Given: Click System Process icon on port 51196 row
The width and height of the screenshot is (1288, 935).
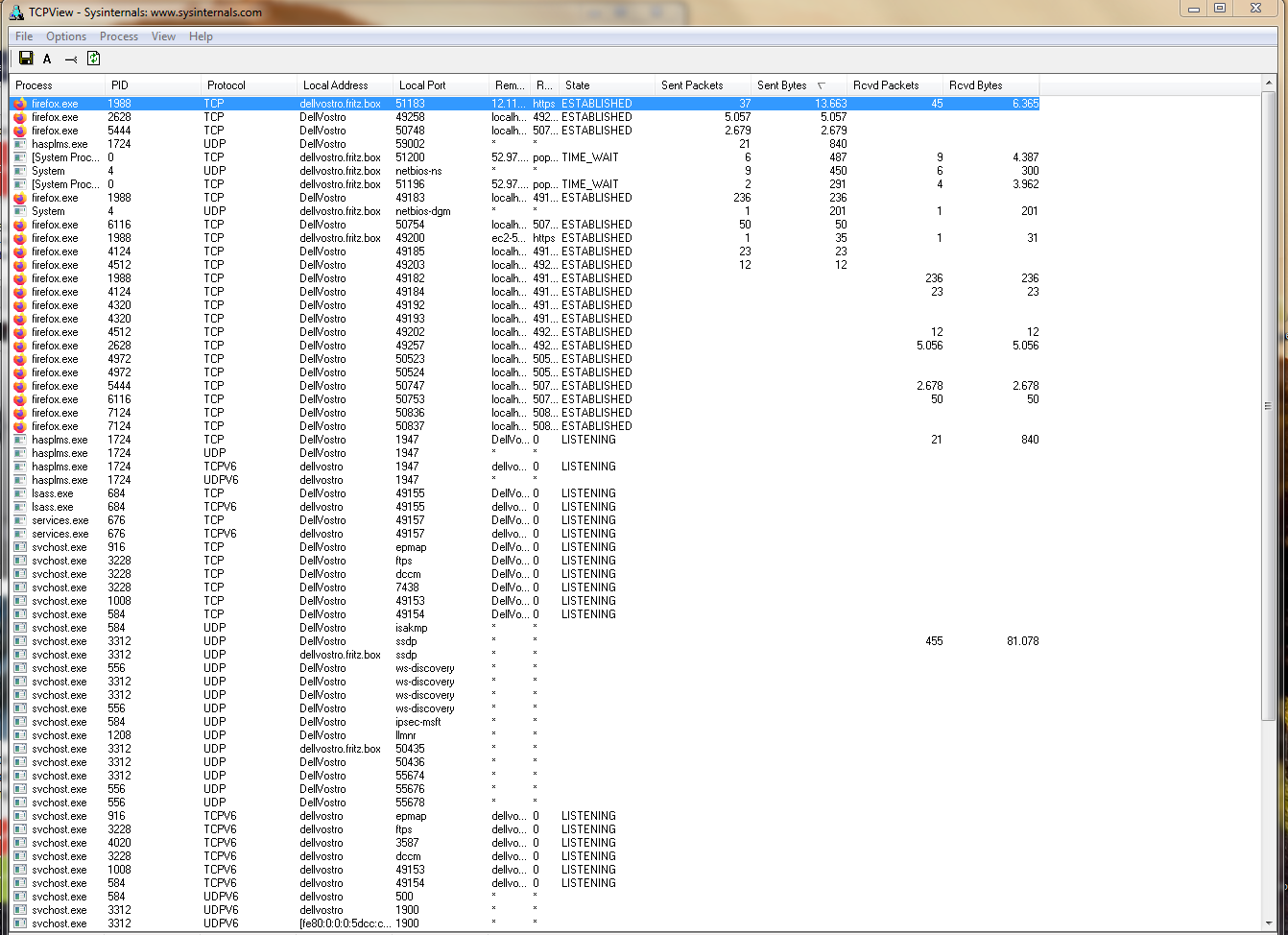Looking at the screenshot, I should [20, 184].
